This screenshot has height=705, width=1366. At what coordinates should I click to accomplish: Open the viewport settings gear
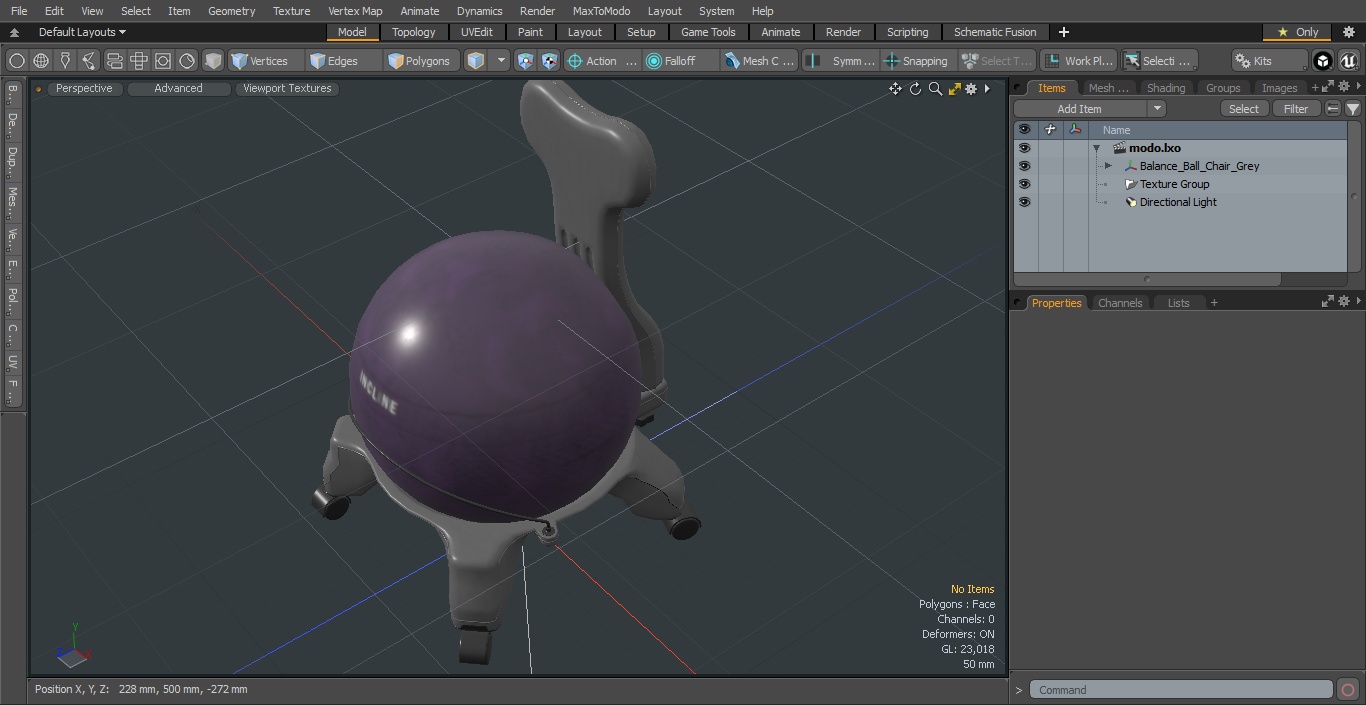click(x=971, y=89)
